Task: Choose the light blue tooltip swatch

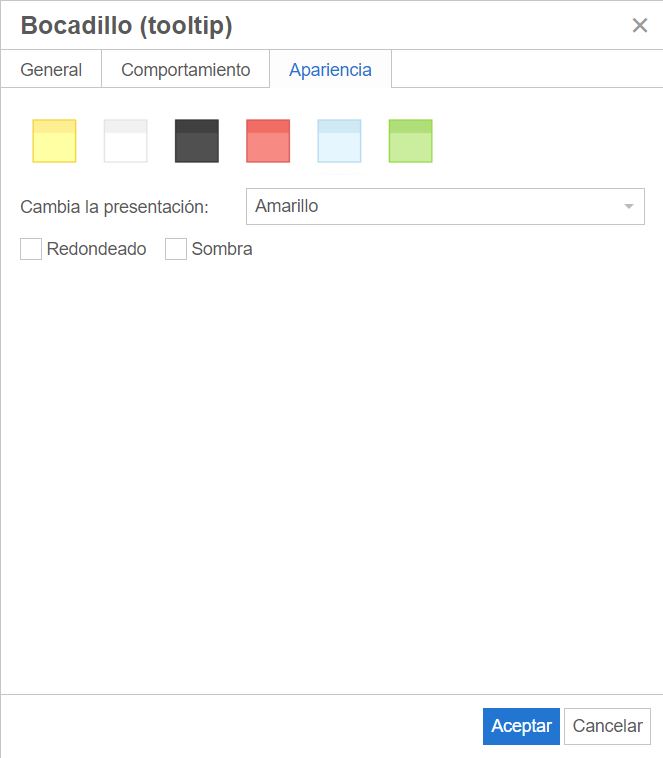Action: (339, 141)
